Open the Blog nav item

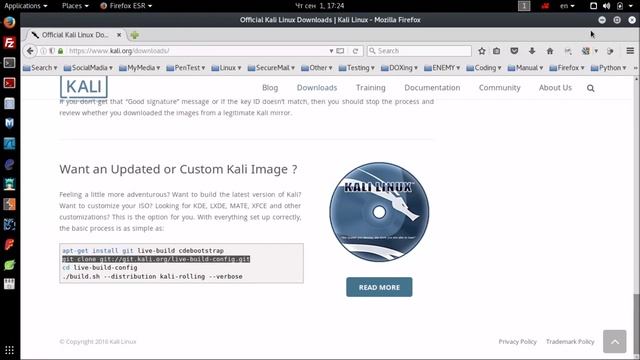click(270, 88)
